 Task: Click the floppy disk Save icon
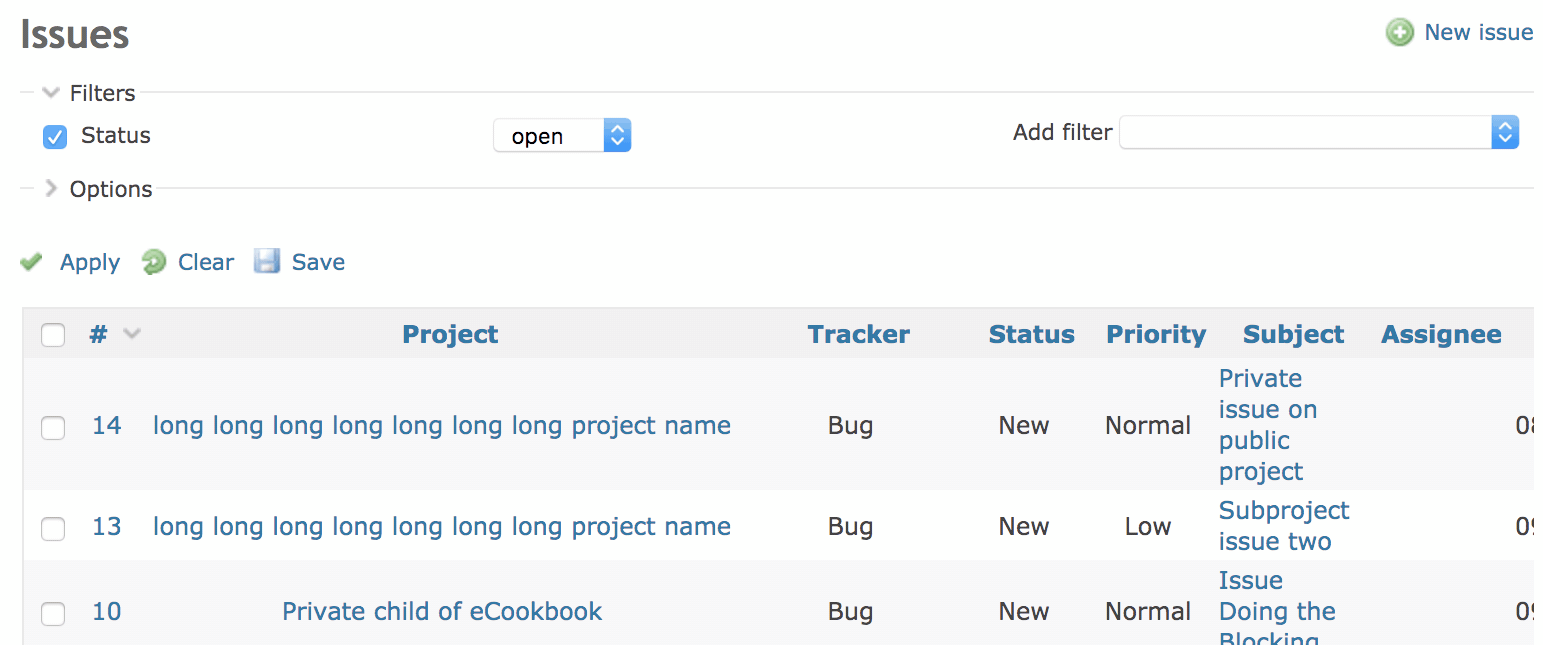(x=267, y=262)
